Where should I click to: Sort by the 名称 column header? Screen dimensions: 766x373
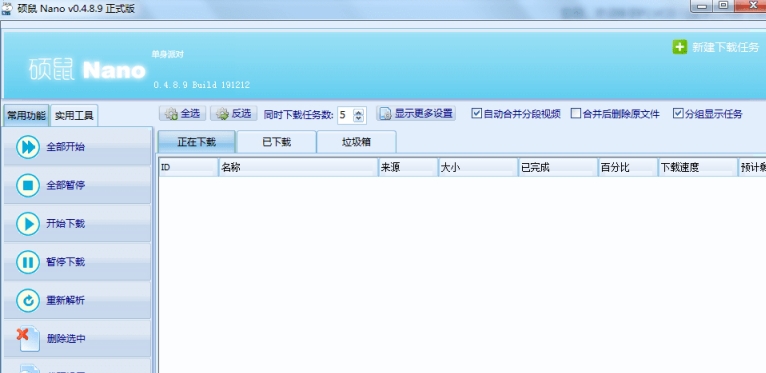pyautogui.click(x=298, y=167)
